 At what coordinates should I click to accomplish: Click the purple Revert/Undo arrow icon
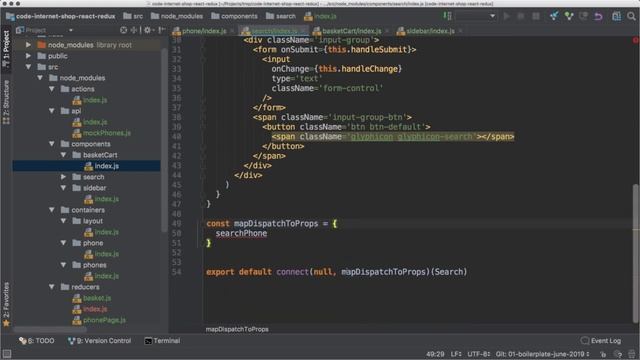click(598, 16)
